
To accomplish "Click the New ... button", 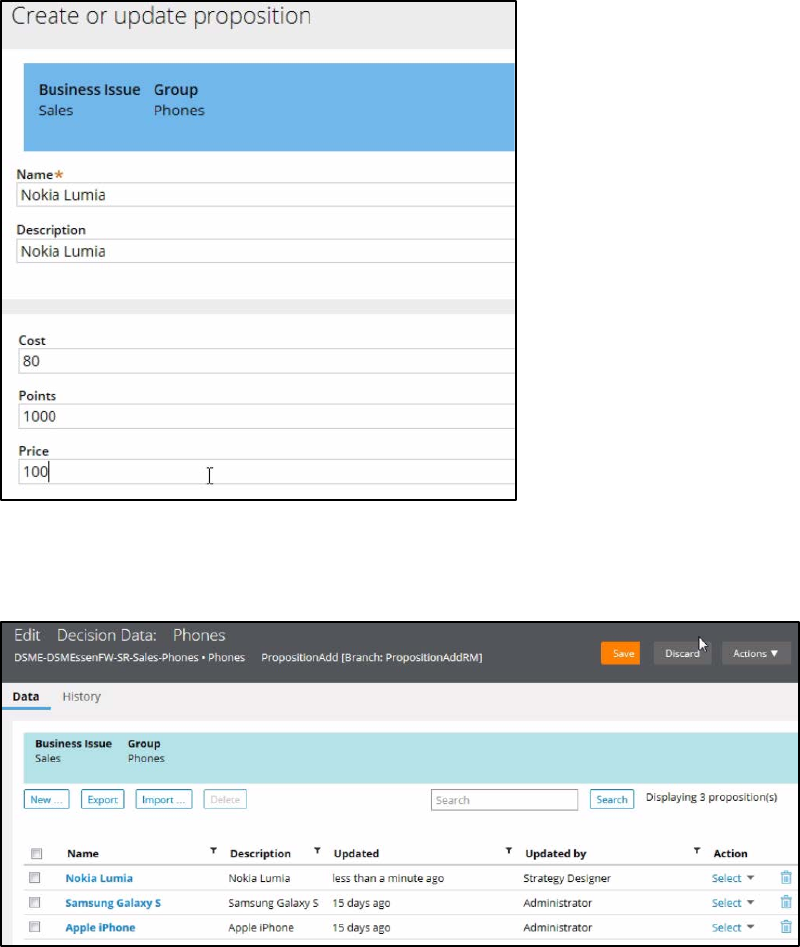I will click(46, 799).
